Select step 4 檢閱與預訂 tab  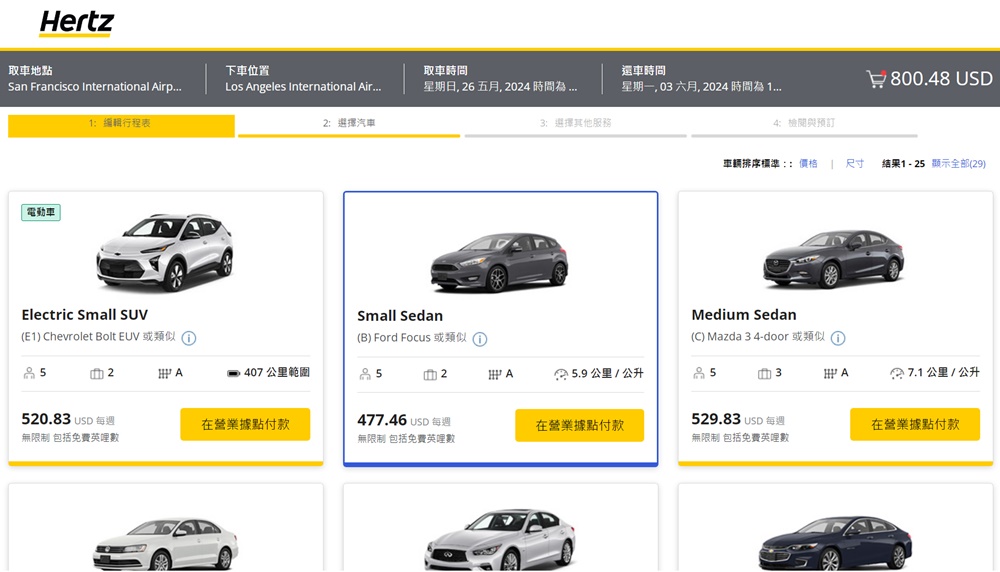point(804,124)
